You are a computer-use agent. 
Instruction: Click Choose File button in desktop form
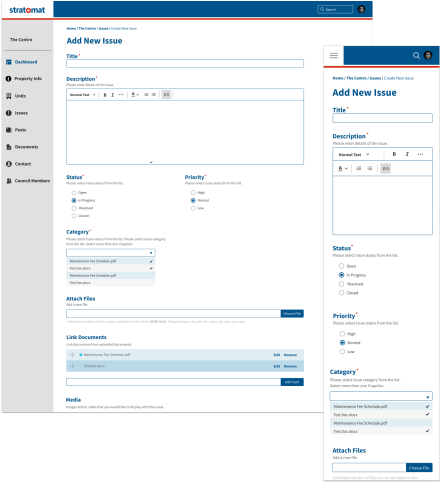pyautogui.click(x=292, y=314)
